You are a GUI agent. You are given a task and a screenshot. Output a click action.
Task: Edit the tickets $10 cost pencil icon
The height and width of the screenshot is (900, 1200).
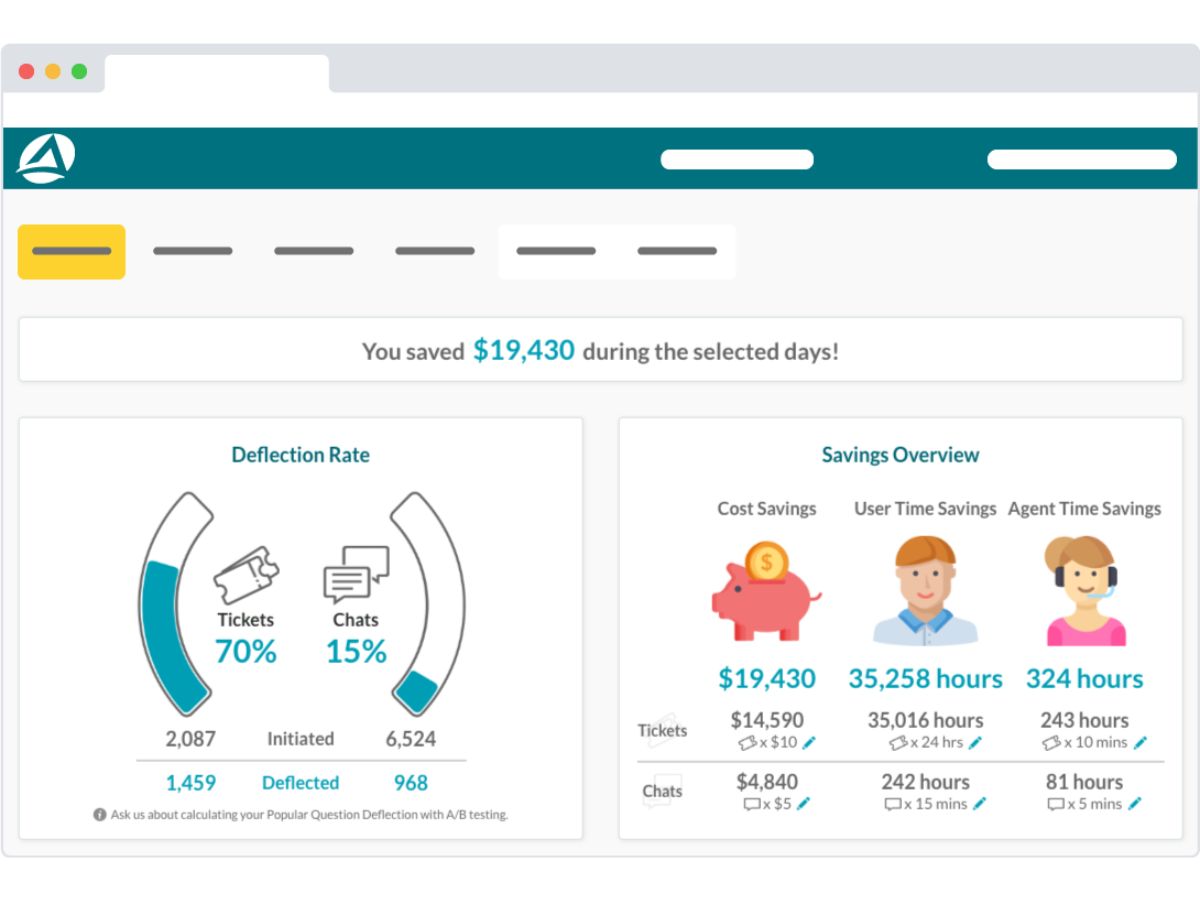(x=809, y=743)
